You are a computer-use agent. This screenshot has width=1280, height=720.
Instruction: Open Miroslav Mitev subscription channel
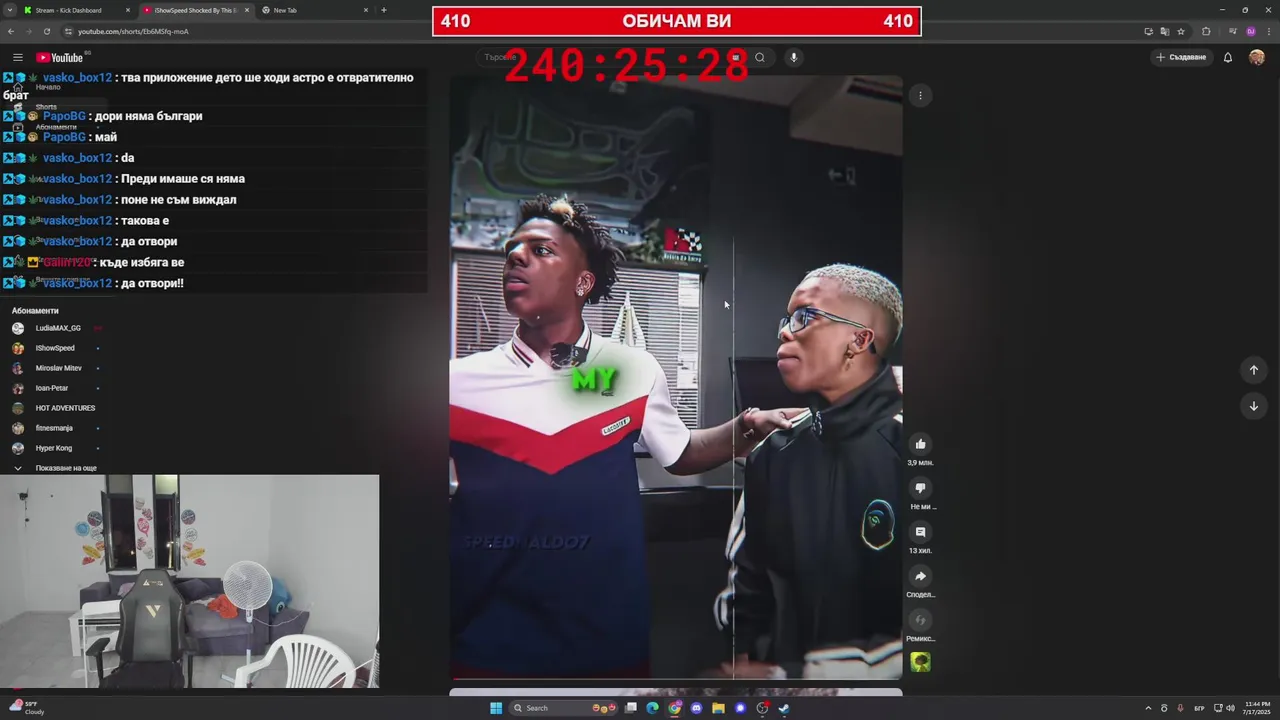point(58,368)
